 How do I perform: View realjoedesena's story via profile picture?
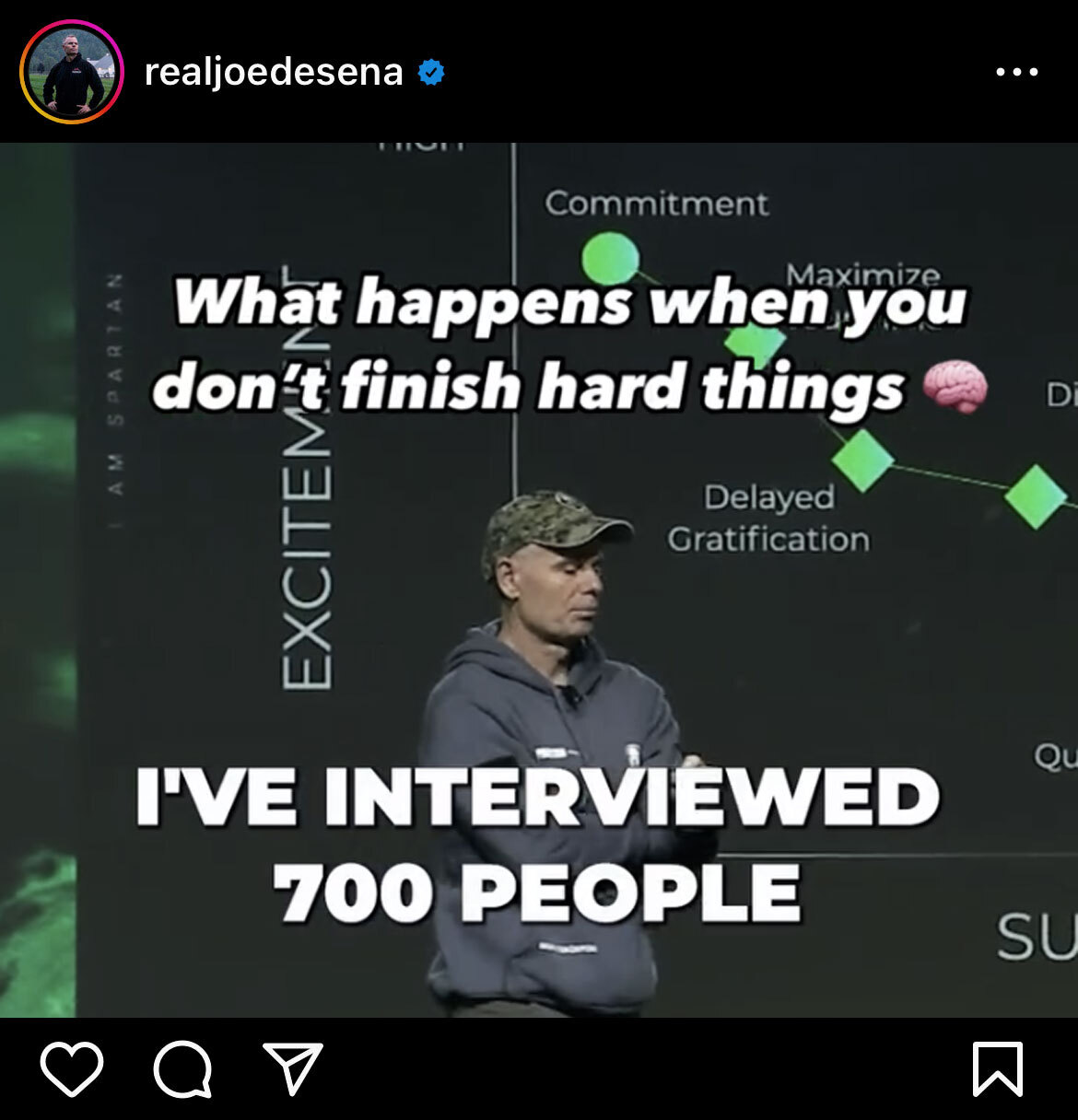pyautogui.click(x=72, y=72)
